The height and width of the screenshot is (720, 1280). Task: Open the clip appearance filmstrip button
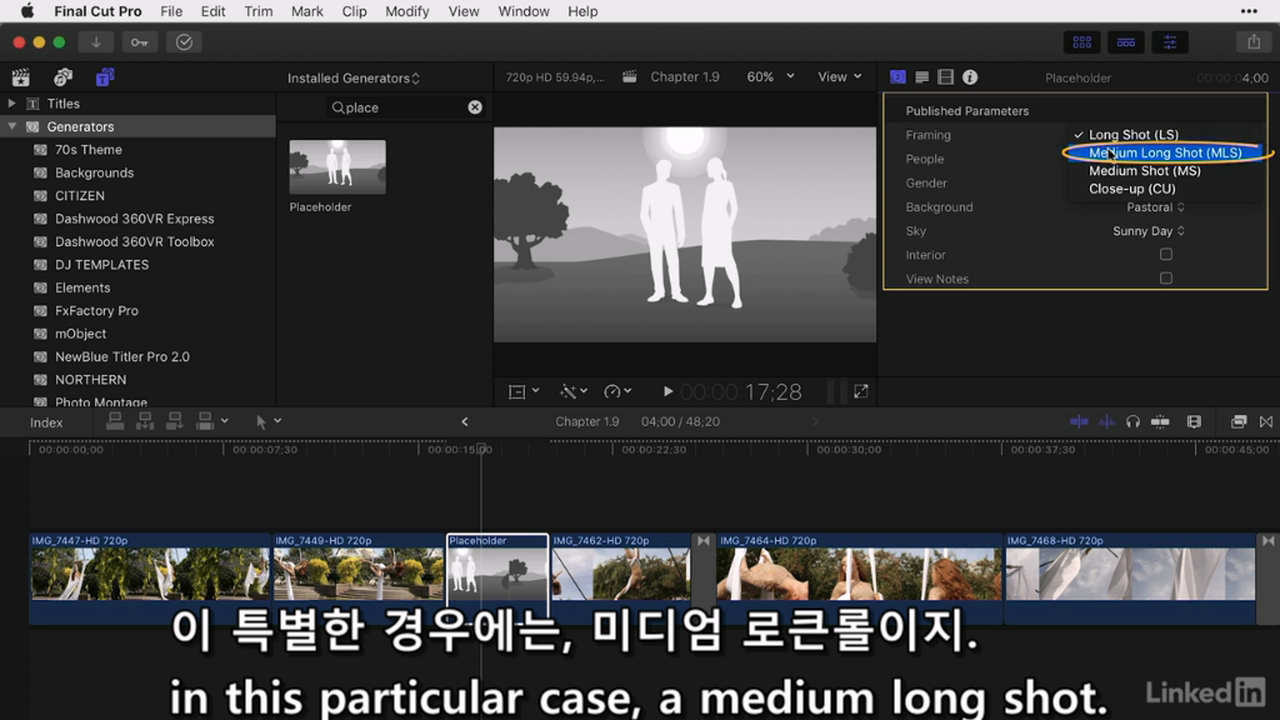tap(1194, 422)
